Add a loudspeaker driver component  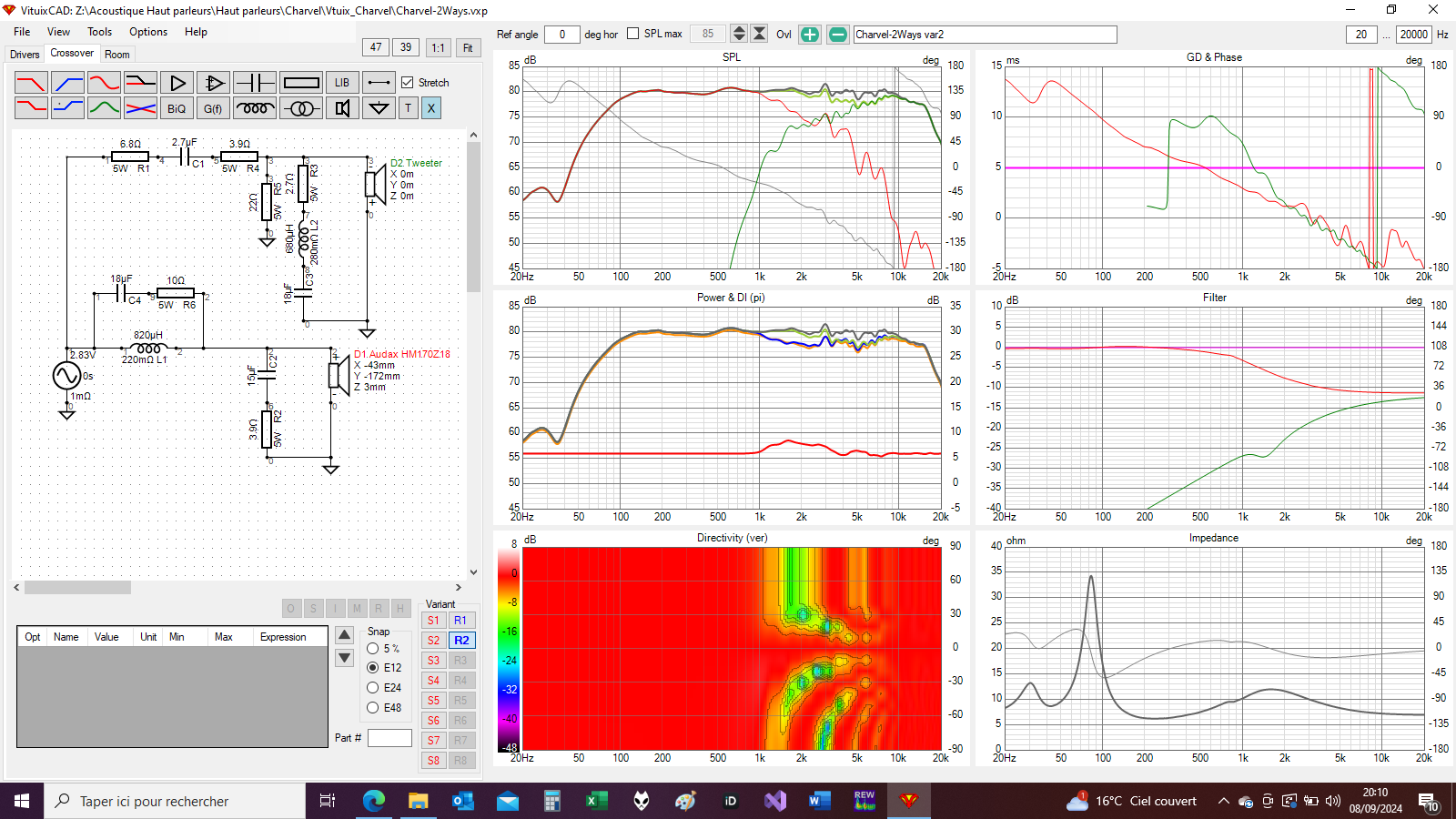tap(342, 108)
